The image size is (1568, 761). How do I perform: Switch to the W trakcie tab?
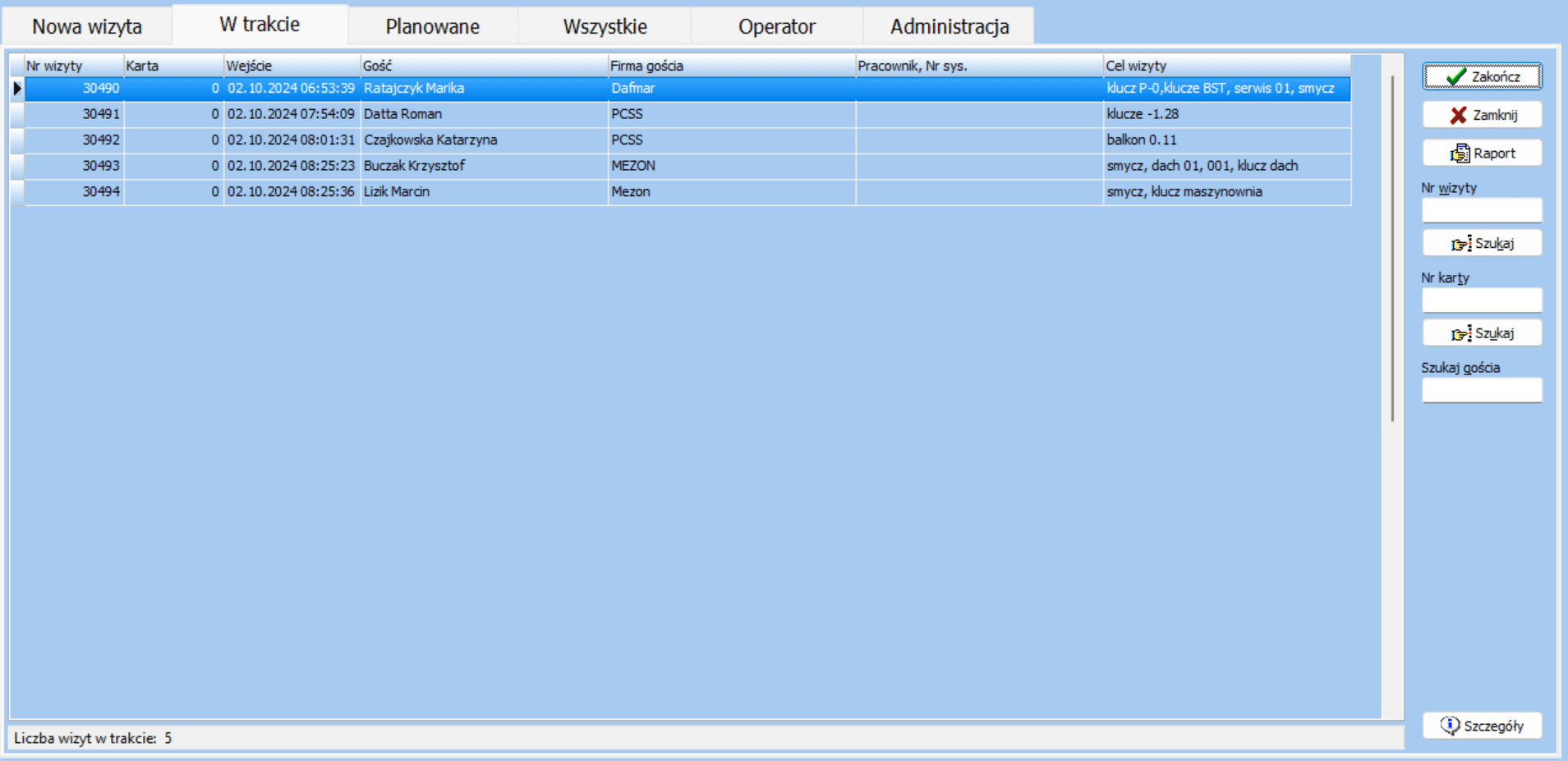[x=260, y=25]
